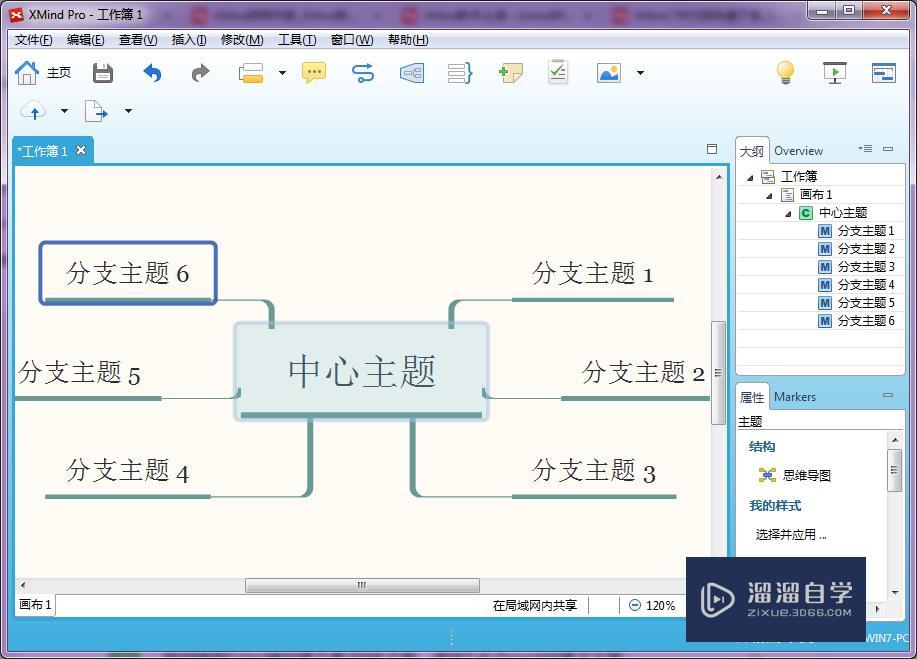Add a note with the sticky note icon
This screenshot has height=659, width=917.
coord(511,73)
